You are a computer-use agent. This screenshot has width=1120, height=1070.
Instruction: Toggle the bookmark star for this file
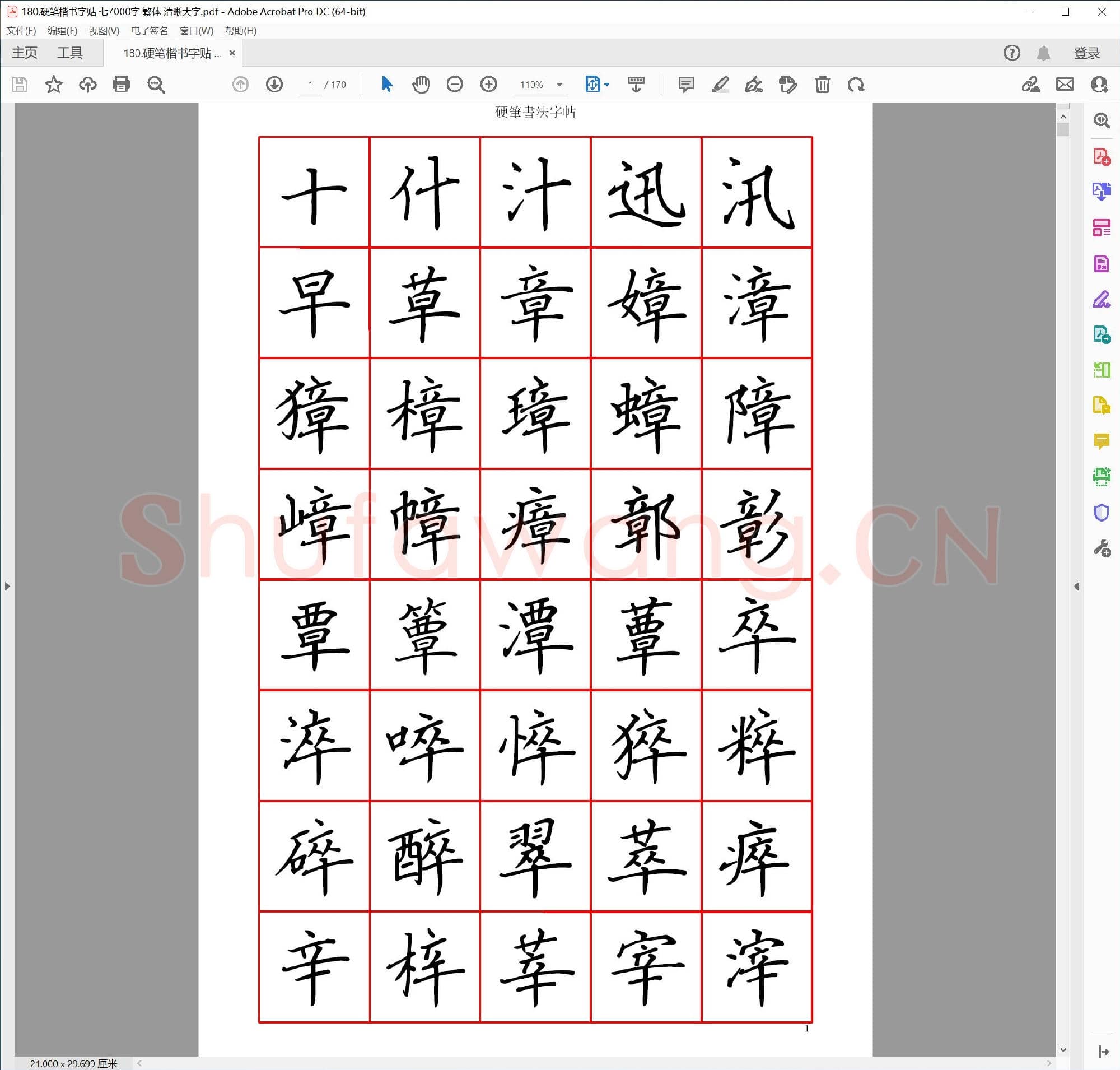[x=54, y=85]
